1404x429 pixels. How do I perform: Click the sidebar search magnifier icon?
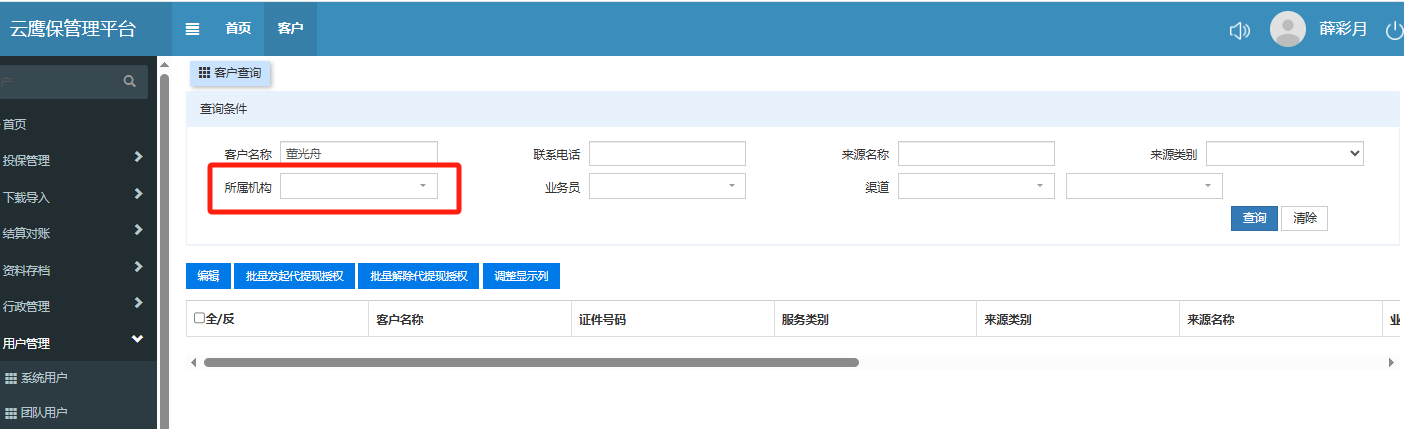[129, 81]
